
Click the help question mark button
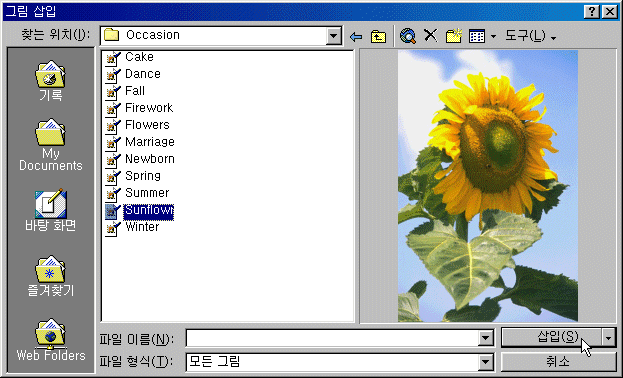point(592,12)
